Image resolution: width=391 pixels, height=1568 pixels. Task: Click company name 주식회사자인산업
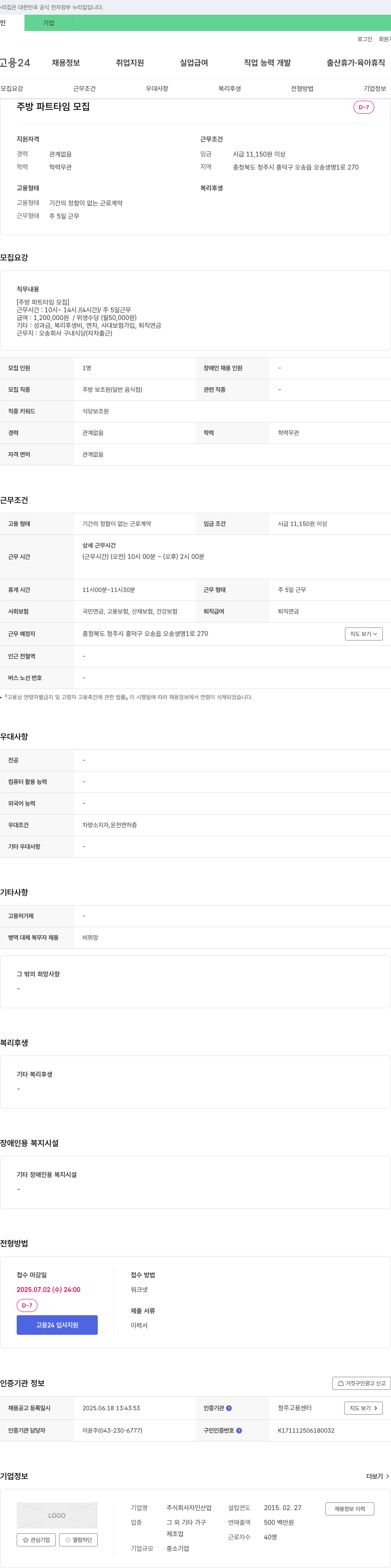click(x=189, y=1508)
